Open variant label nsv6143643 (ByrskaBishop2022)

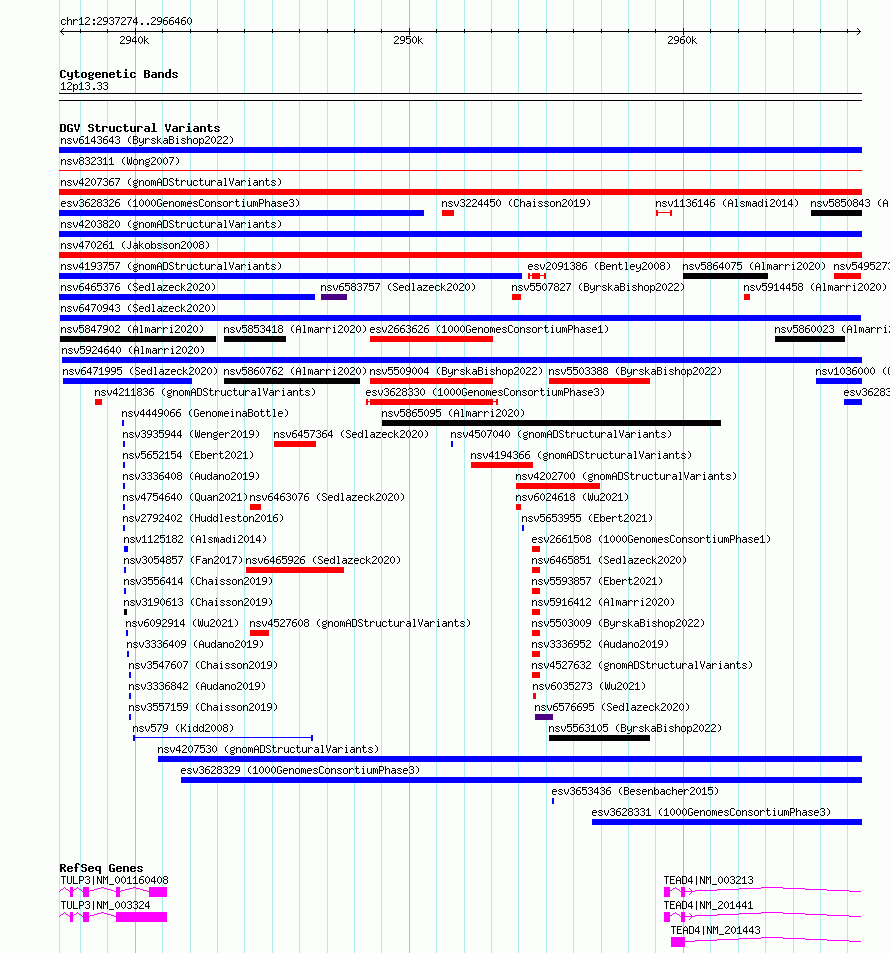point(147,140)
